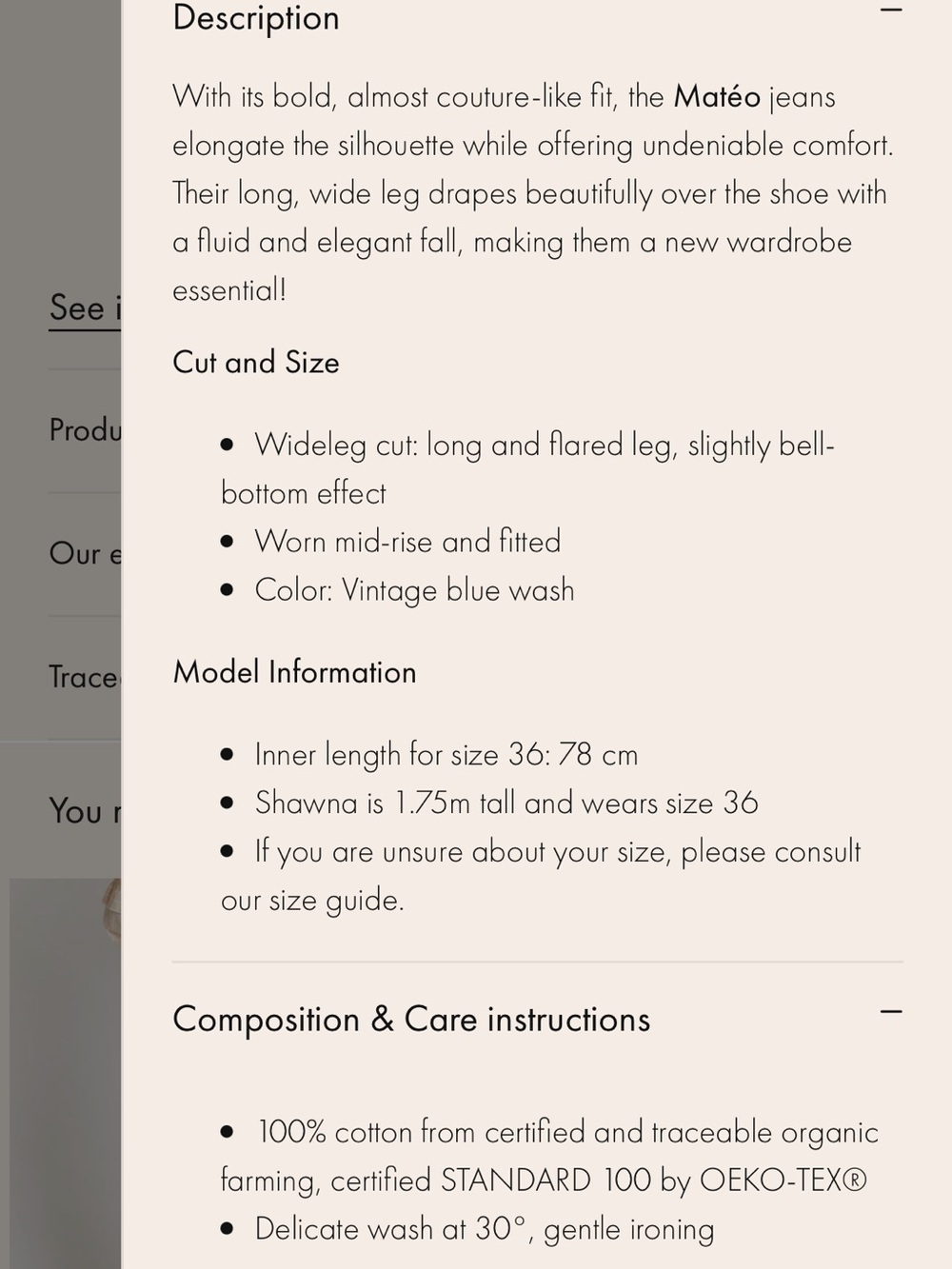Click the Description section heading
Screen dimensions: 952x1269
(x=256, y=18)
